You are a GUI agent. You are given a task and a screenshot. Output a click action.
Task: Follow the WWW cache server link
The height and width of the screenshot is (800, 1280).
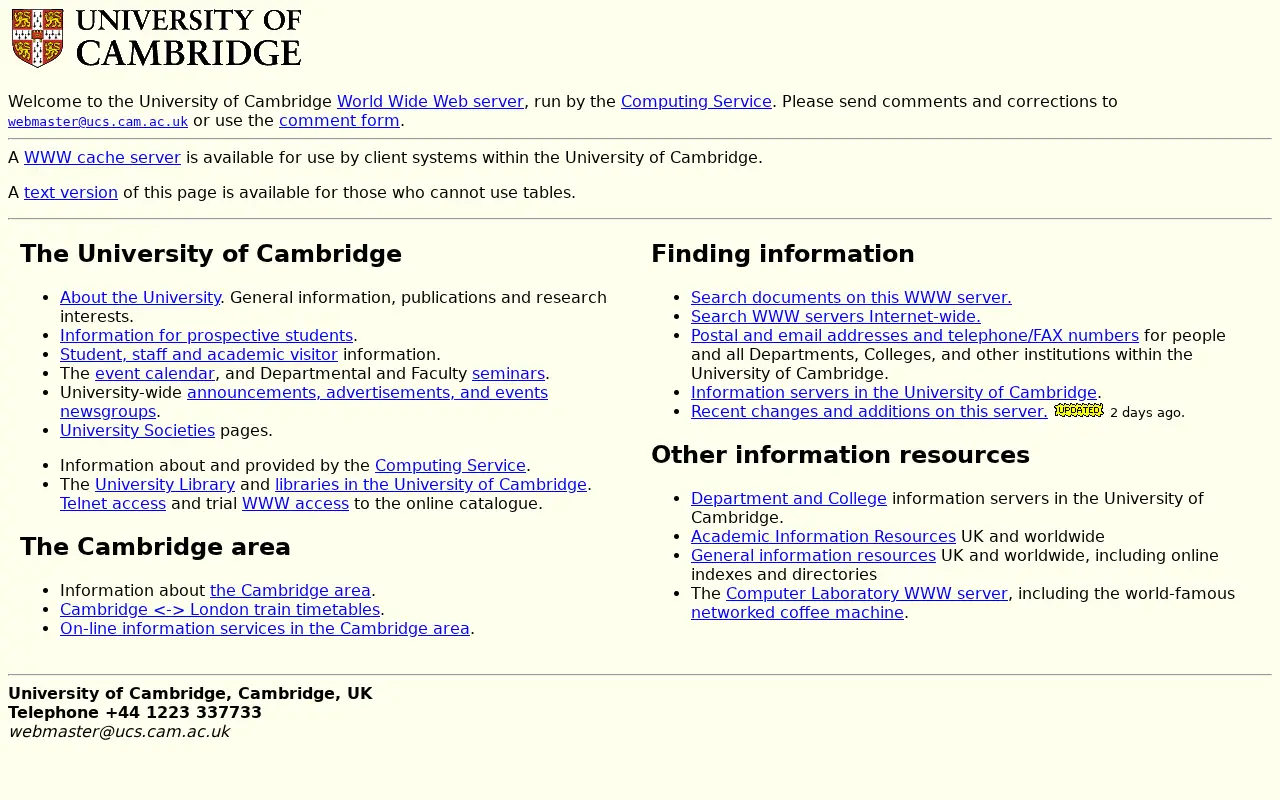tap(102, 158)
